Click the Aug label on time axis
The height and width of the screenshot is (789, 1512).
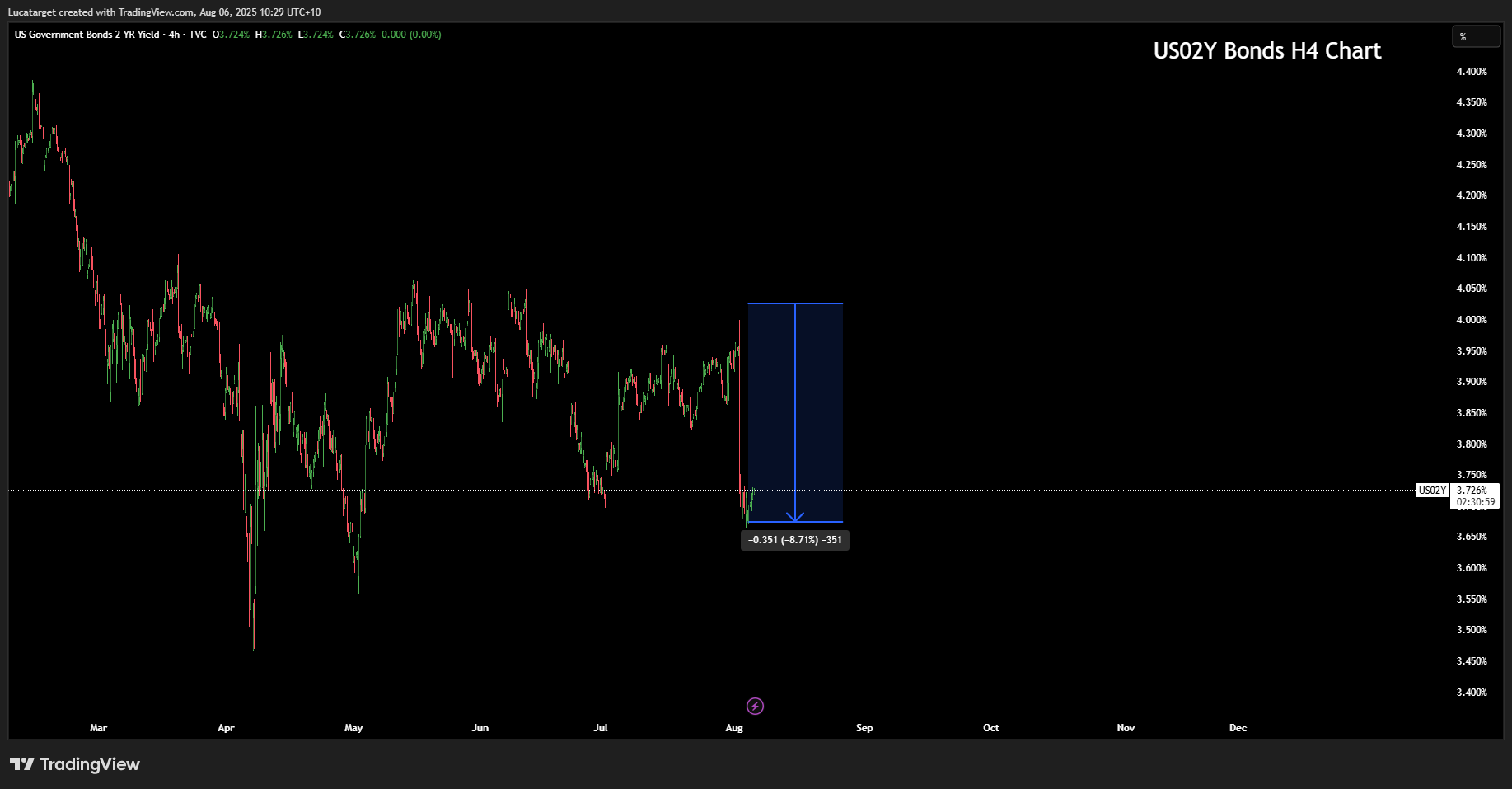click(734, 728)
